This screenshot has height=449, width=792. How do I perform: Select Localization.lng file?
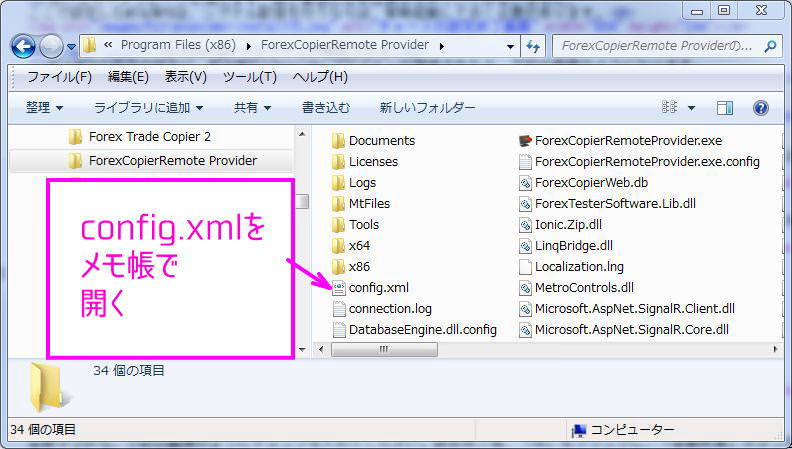[x=571, y=267]
